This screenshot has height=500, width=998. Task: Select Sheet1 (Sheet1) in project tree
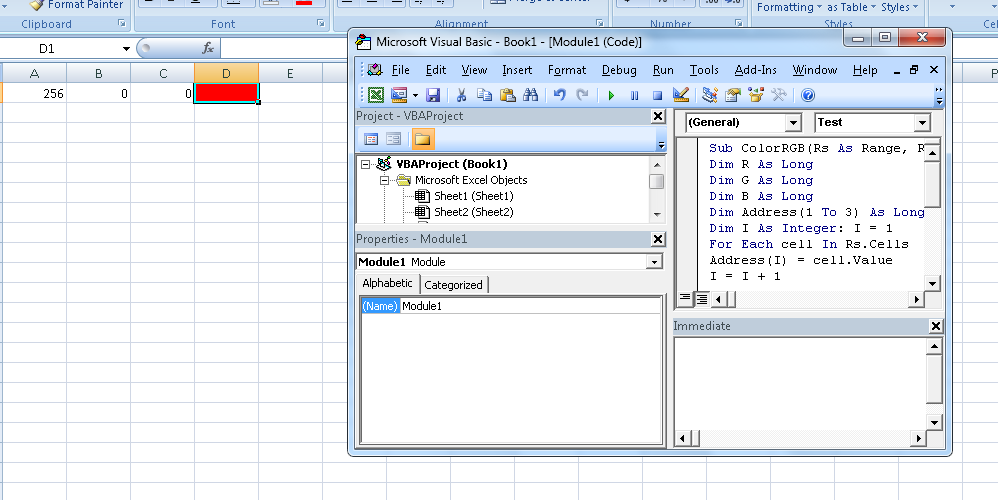pos(474,196)
